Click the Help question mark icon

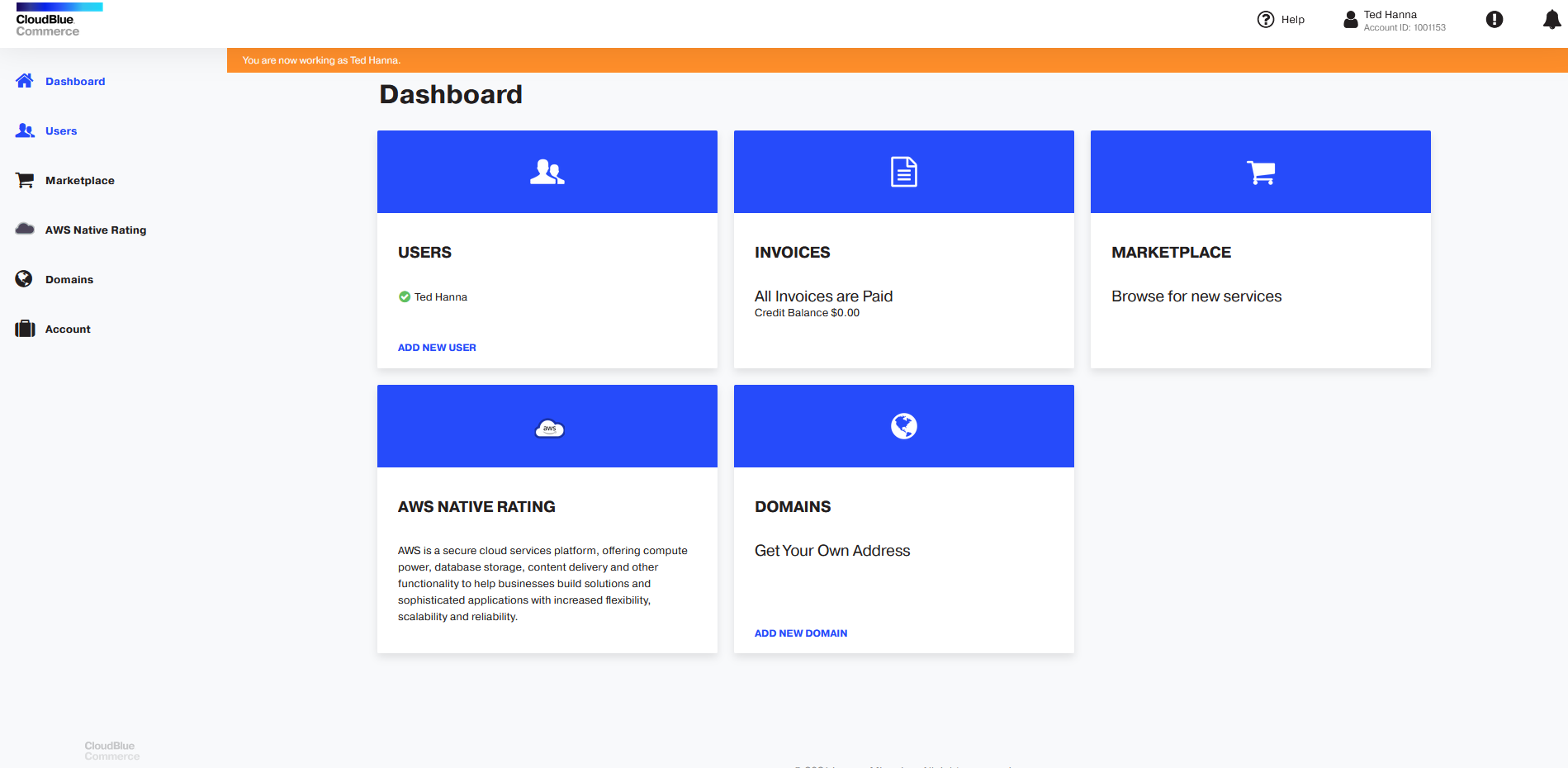[1266, 20]
